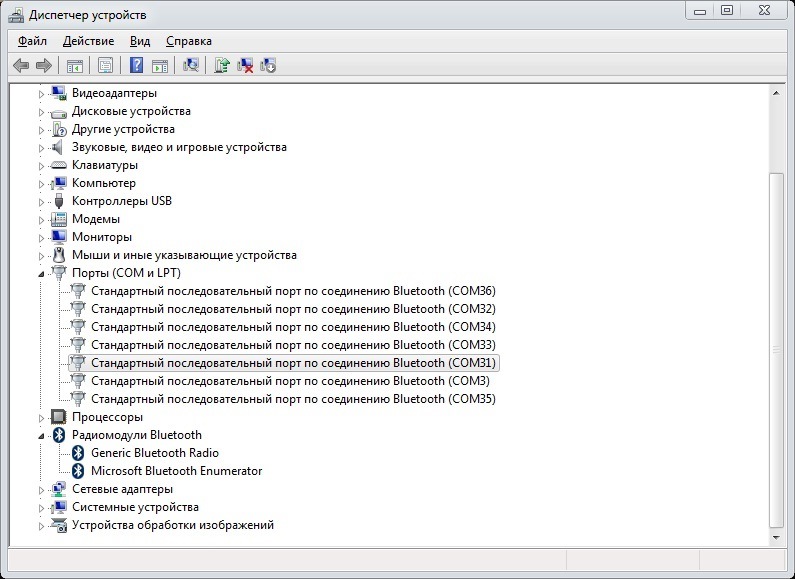
Task: Toggle the show/hide action pane button
Action: pos(160,65)
